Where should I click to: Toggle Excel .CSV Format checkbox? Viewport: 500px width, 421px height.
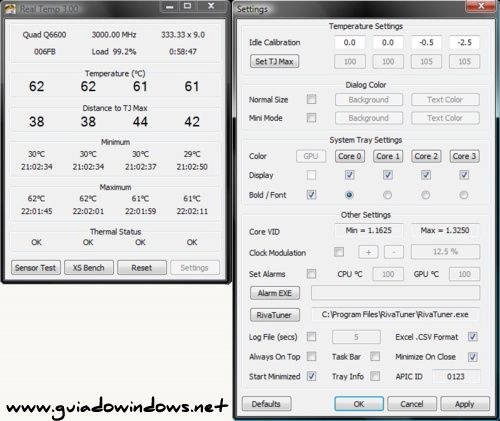[472, 337]
